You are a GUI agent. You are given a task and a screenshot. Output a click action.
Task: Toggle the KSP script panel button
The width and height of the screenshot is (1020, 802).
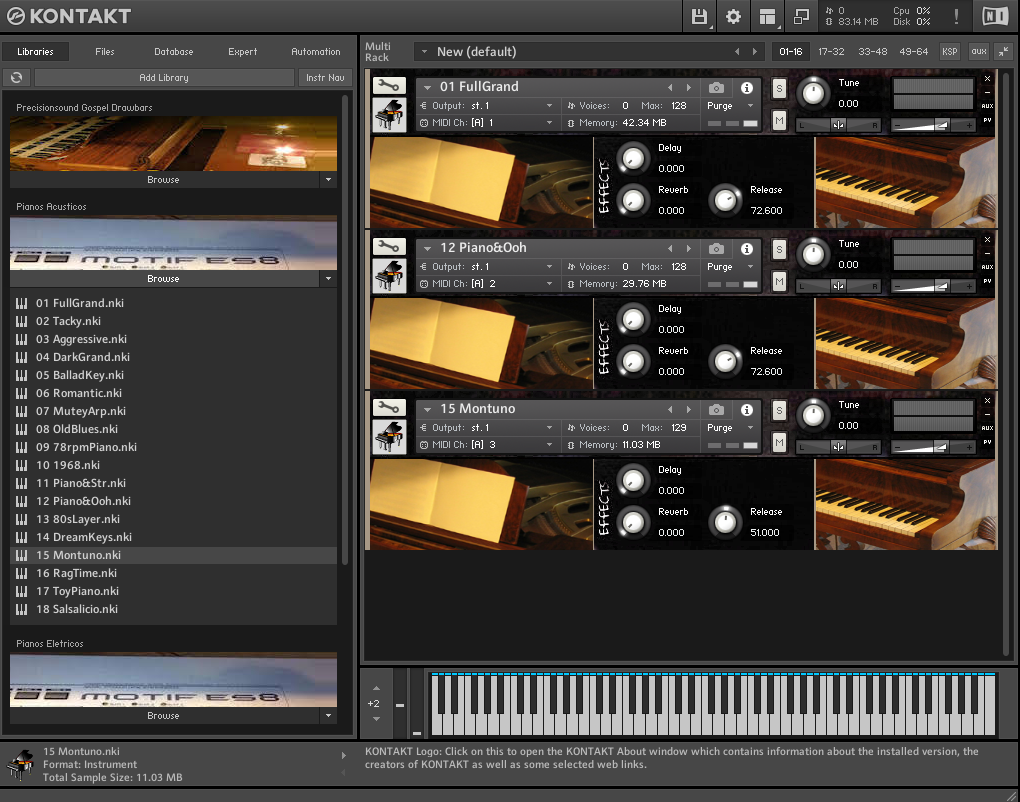coord(950,51)
